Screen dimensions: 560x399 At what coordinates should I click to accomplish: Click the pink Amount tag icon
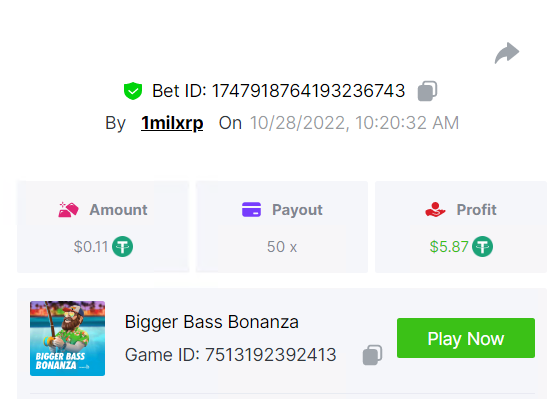[68, 210]
